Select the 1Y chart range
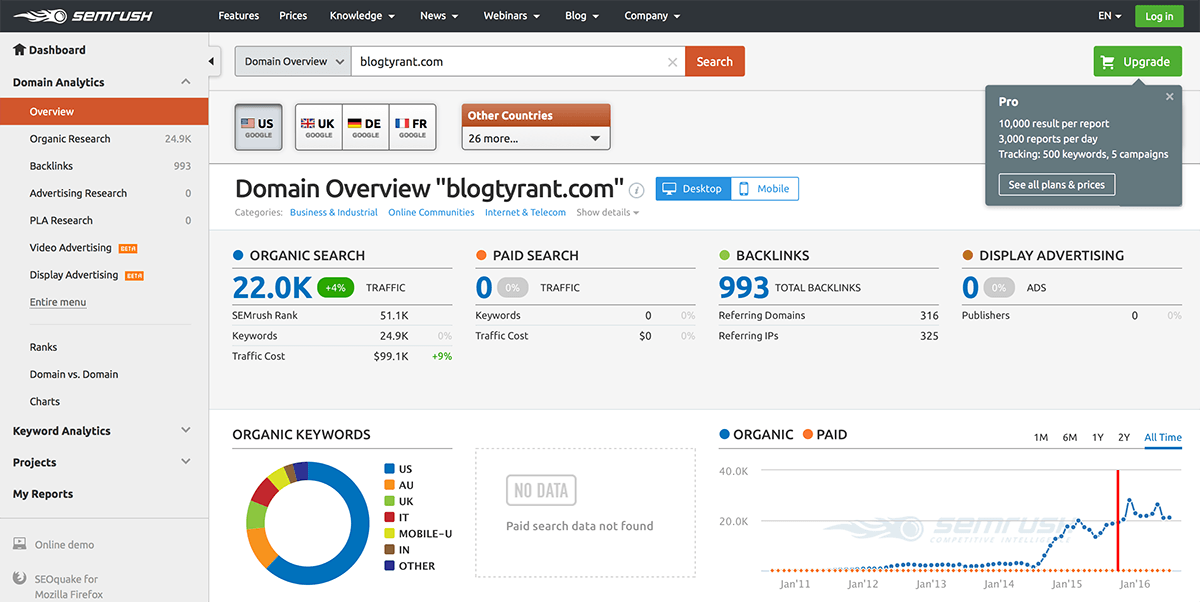The image size is (1200, 602). pyautogui.click(x=1098, y=438)
